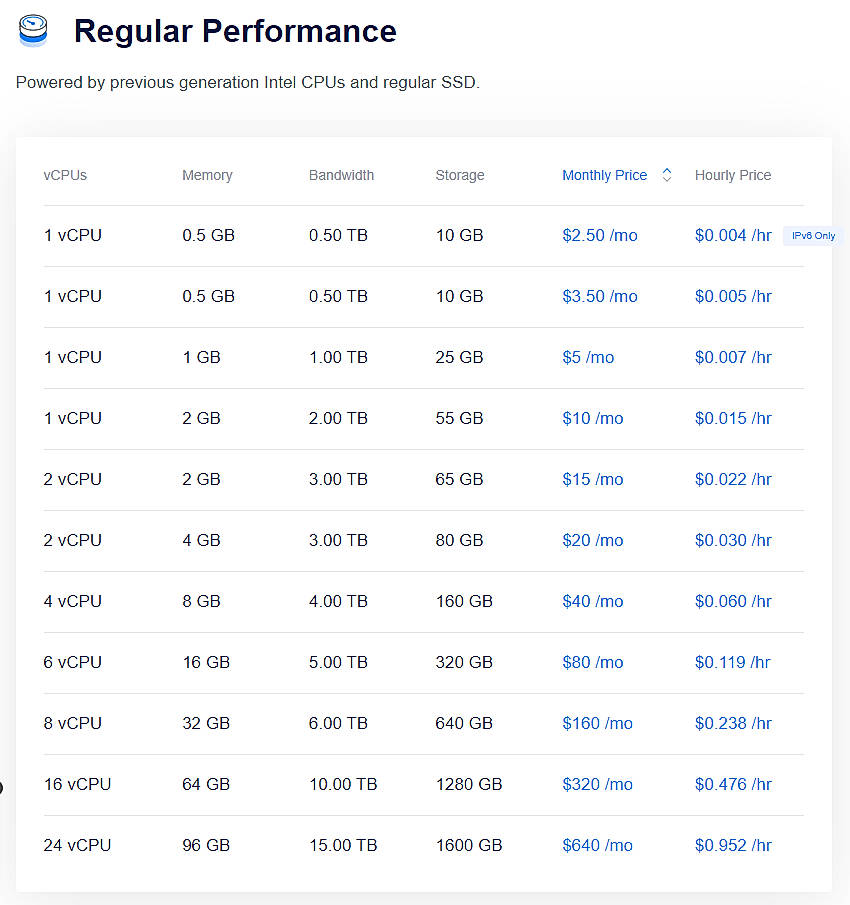
Task: Click the $0.022 /hr hourly price
Action: pos(733,479)
